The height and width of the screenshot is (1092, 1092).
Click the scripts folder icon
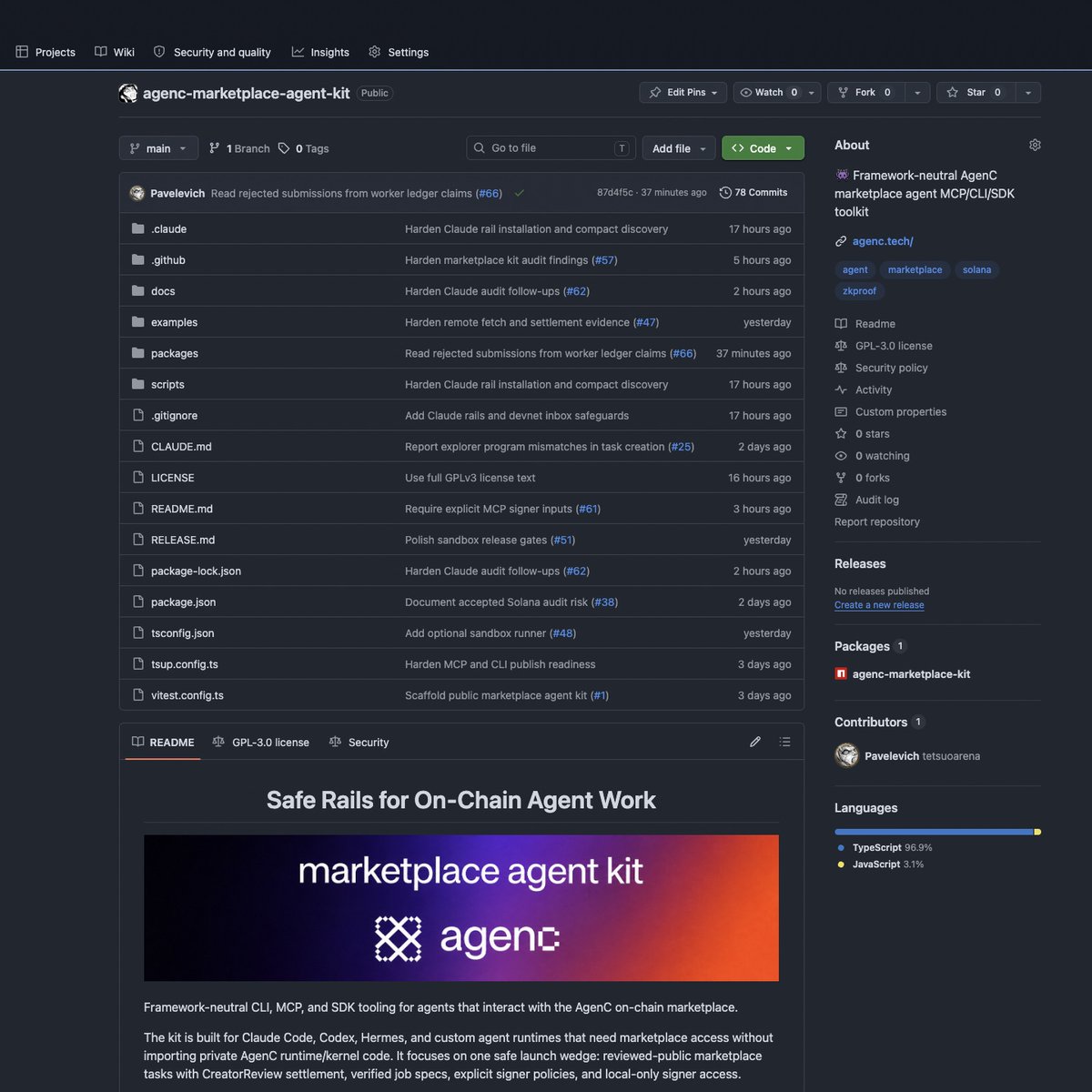(138, 384)
